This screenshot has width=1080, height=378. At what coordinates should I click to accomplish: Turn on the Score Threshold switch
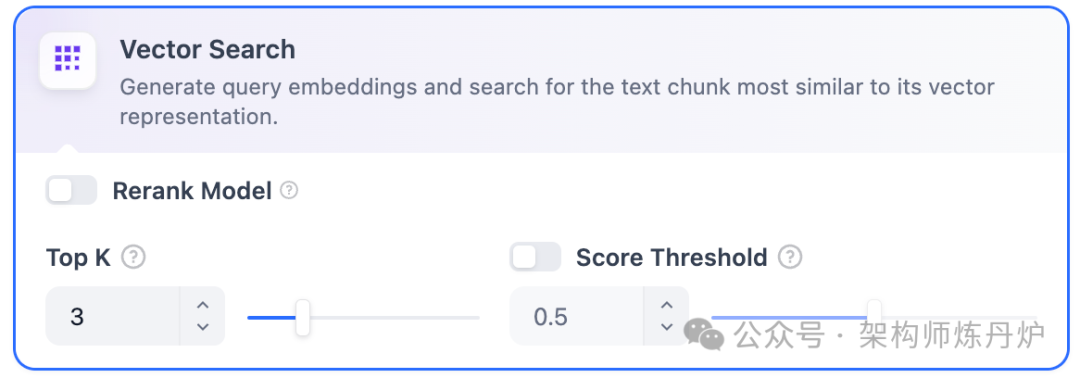(535, 258)
